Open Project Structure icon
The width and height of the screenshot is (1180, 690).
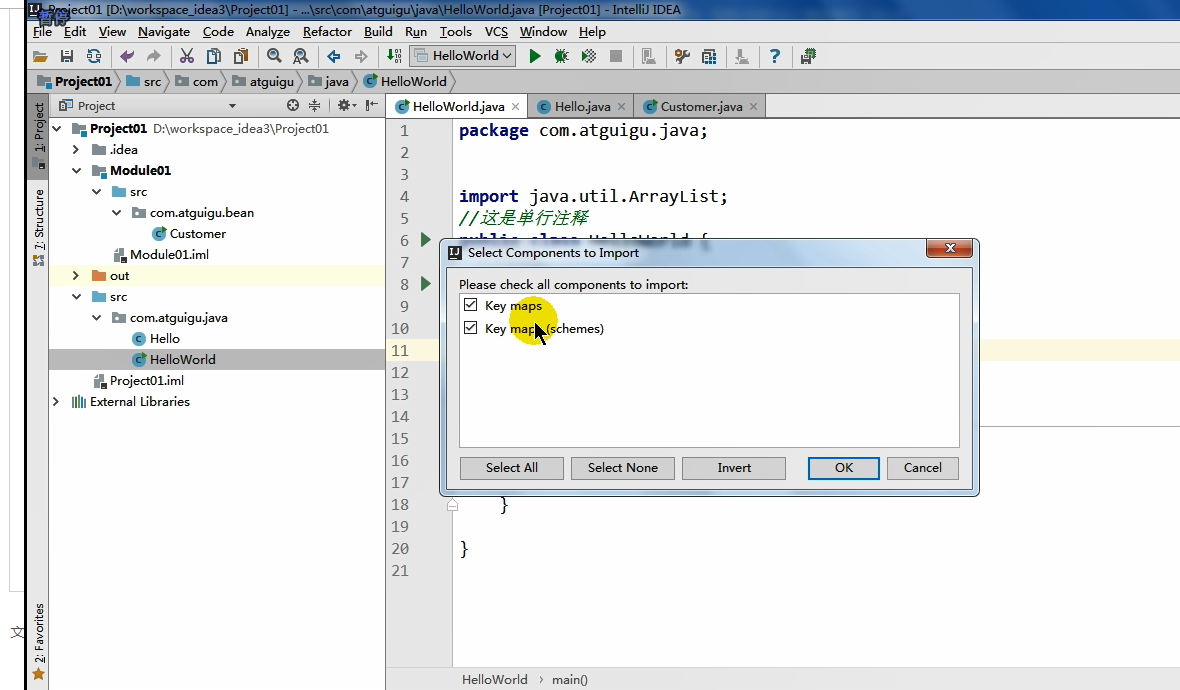tap(709, 56)
